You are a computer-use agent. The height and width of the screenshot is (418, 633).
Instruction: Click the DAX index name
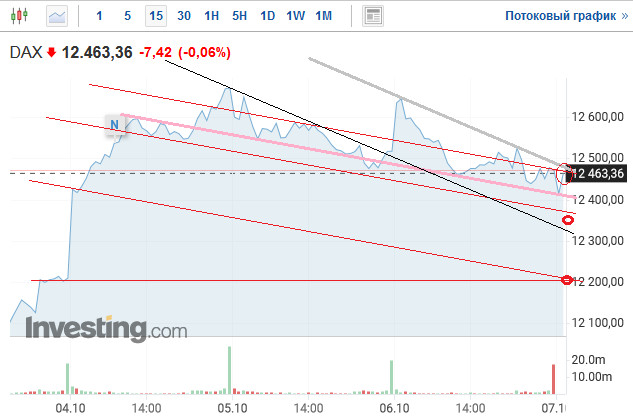(x=26, y=53)
